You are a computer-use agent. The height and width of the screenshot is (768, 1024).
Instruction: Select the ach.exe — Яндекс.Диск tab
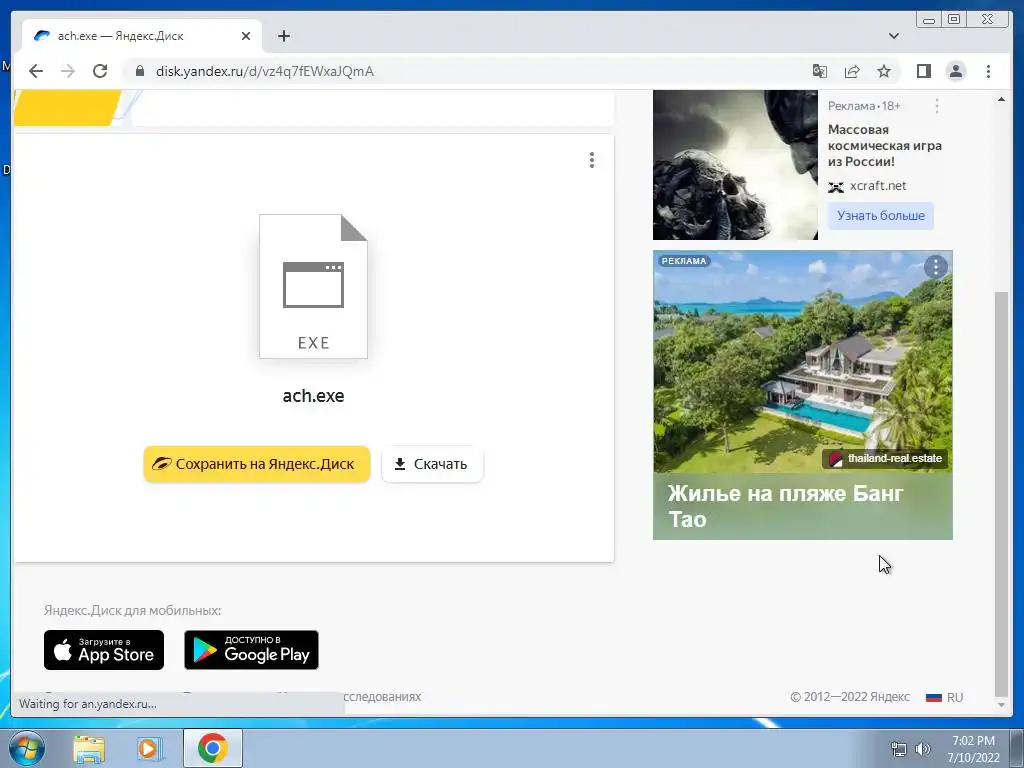tap(142, 36)
